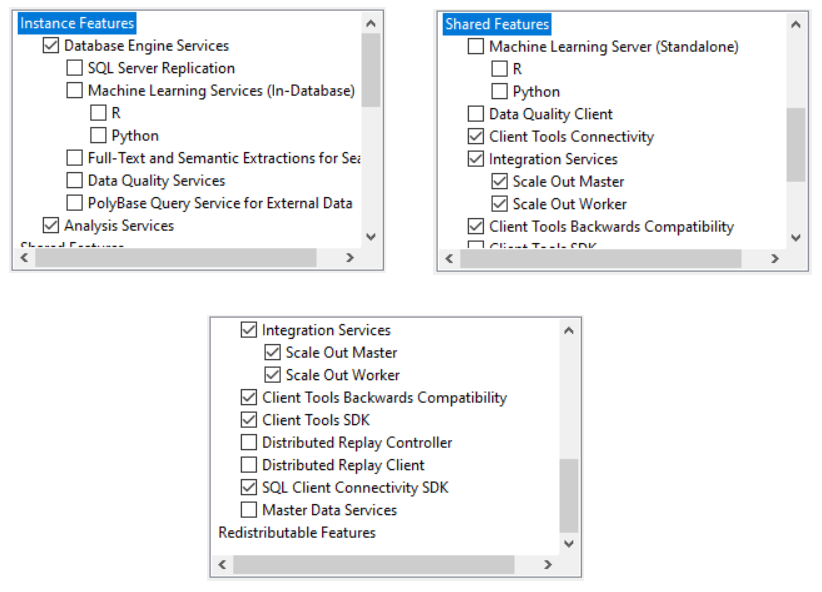
Task: Check the Distributed Replay Controller box
Action: (x=249, y=443)
